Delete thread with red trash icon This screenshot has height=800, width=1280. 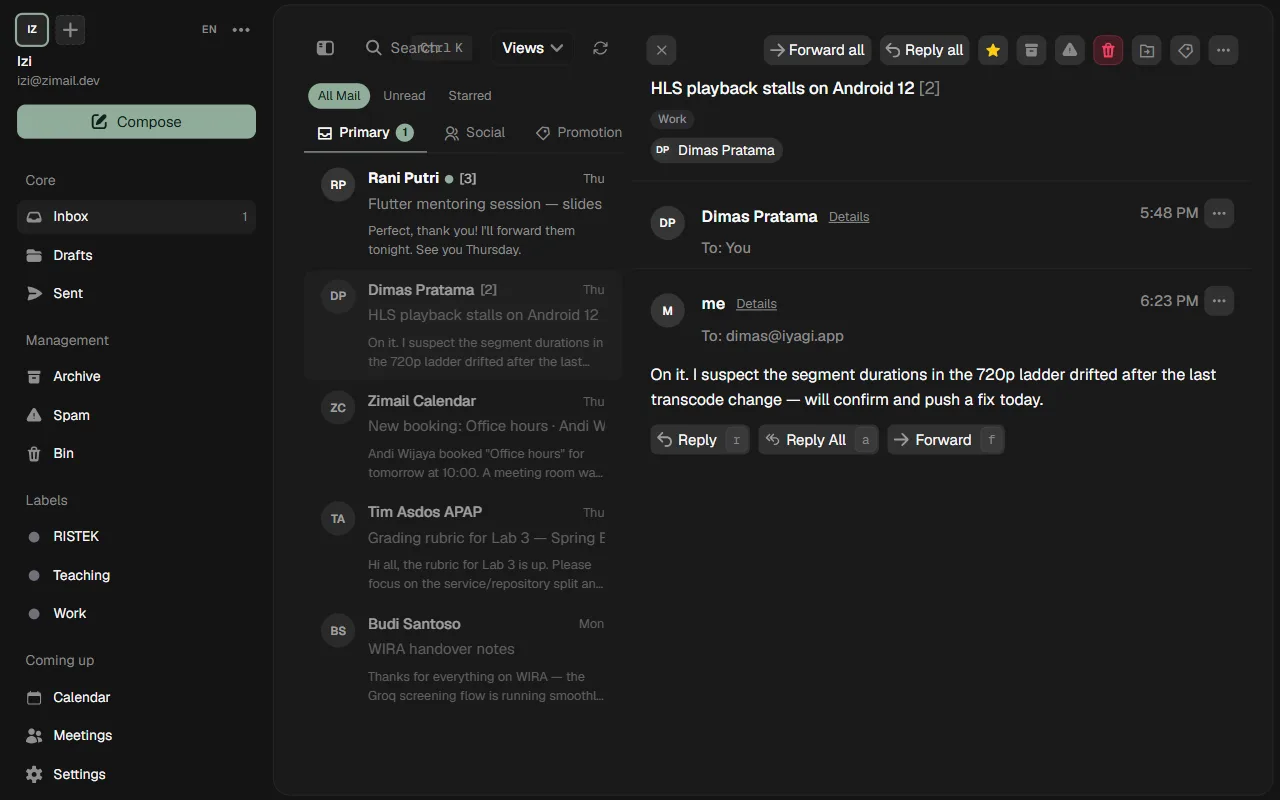(x=1108, y=50)
